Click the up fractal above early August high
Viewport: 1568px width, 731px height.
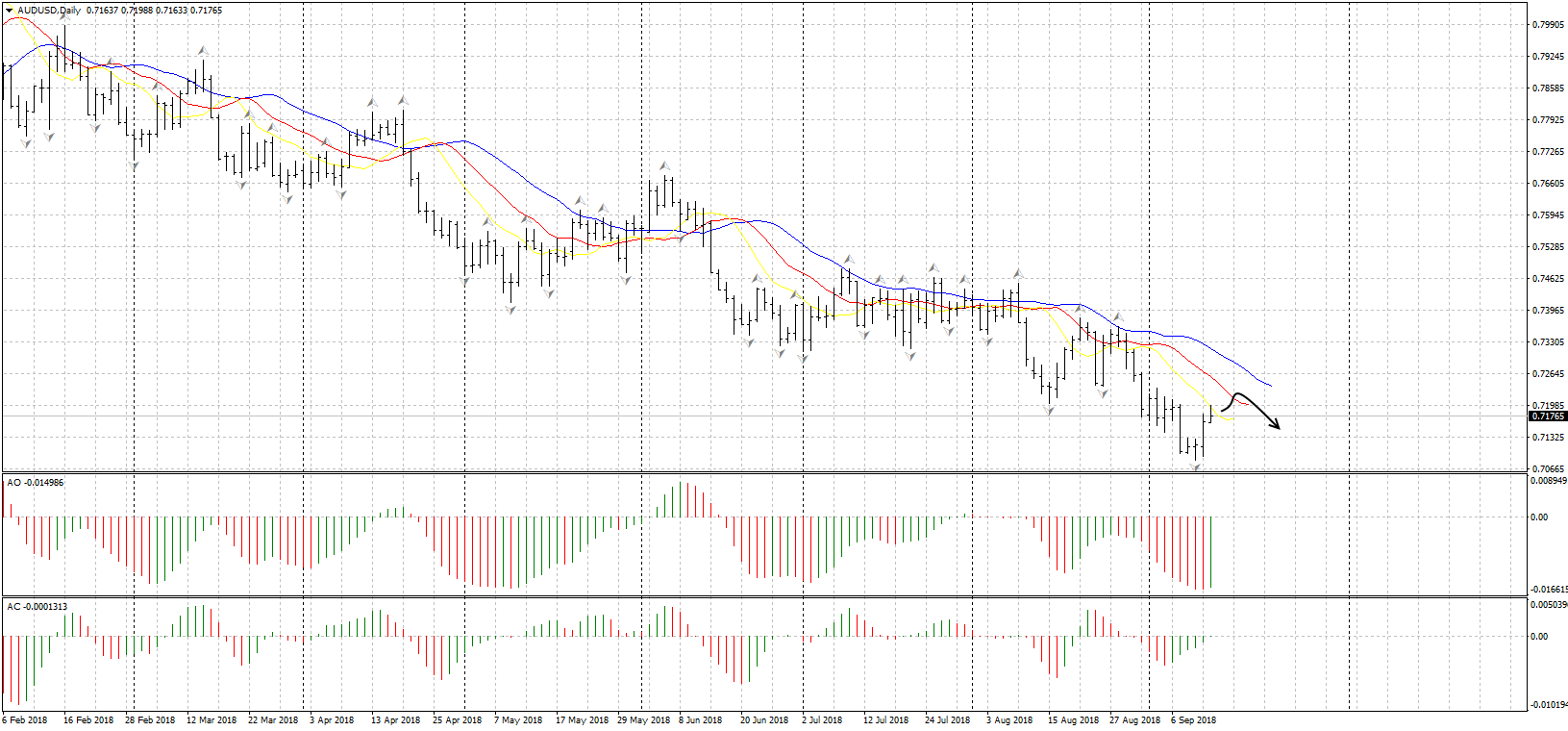(x=1017, y=273)
